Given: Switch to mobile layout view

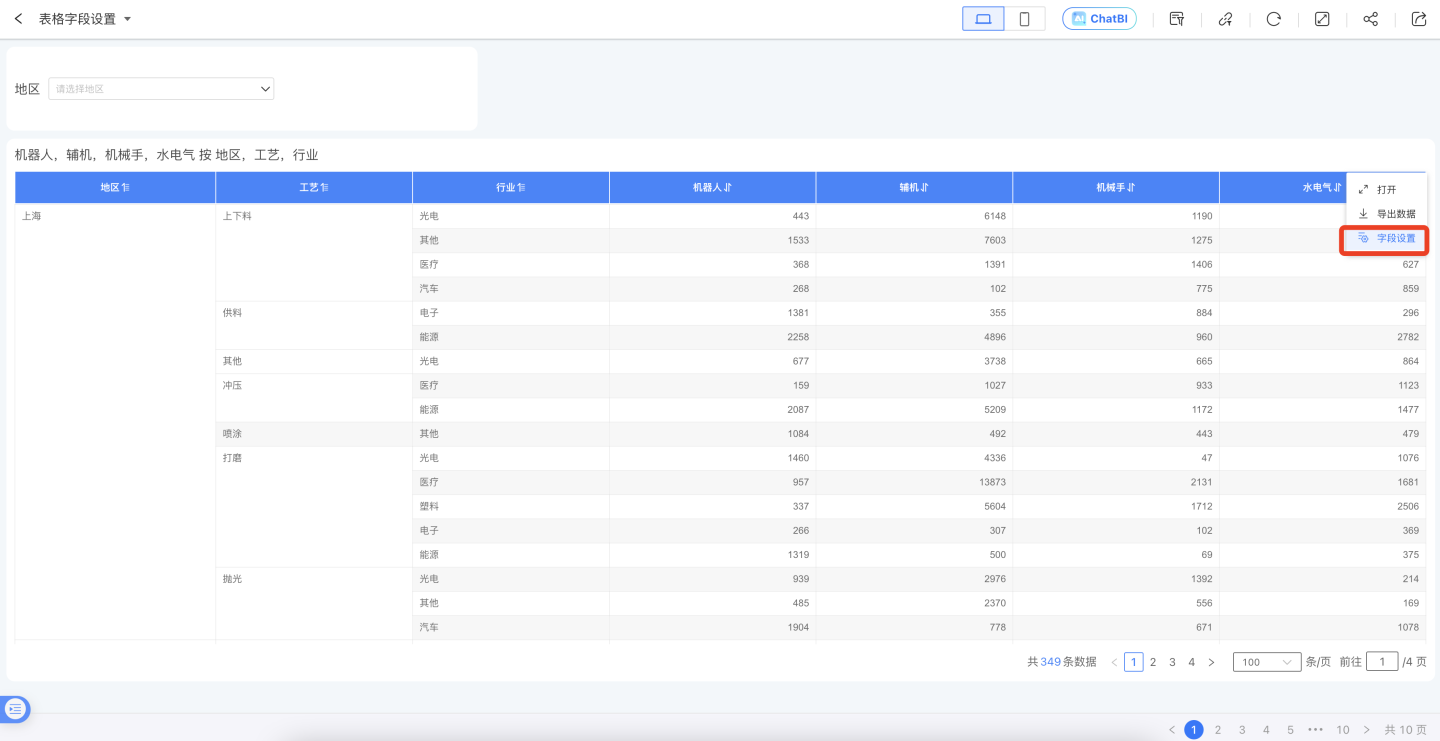Looking at the screenshot, I should pyautogui.click(x=1024, y=19).
